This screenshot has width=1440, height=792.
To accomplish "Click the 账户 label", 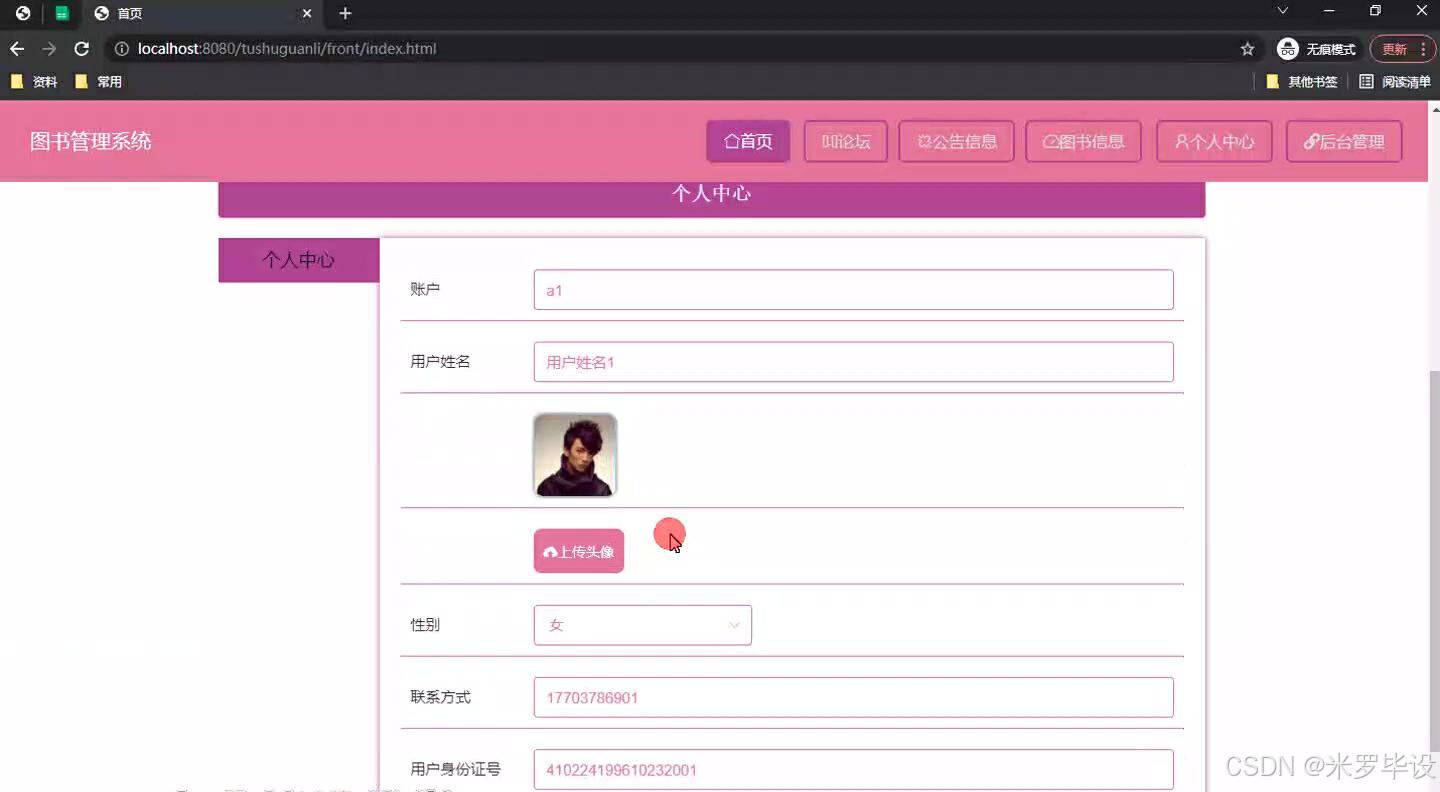I will click(425, 289).
